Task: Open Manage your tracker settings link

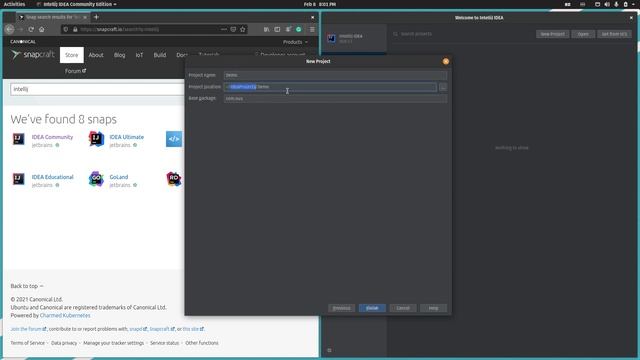Action: (x=113, y=343)
